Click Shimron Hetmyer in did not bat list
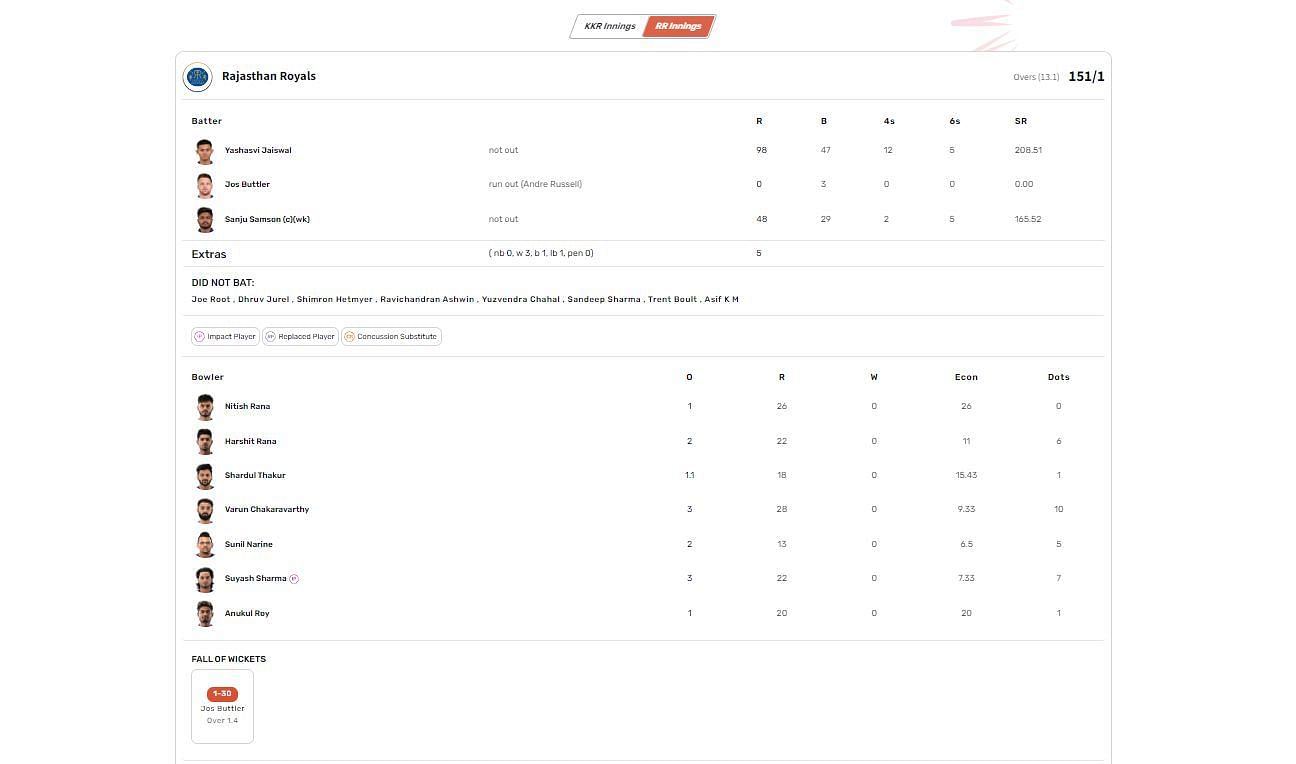 click(x=335, y=299)
